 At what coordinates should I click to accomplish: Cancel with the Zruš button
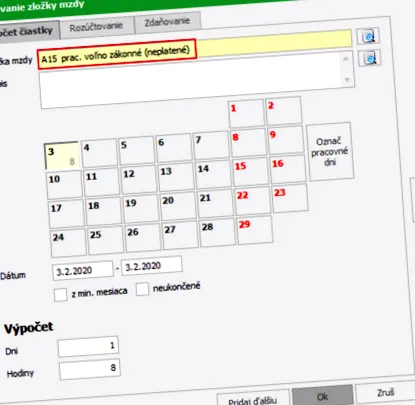385,393
